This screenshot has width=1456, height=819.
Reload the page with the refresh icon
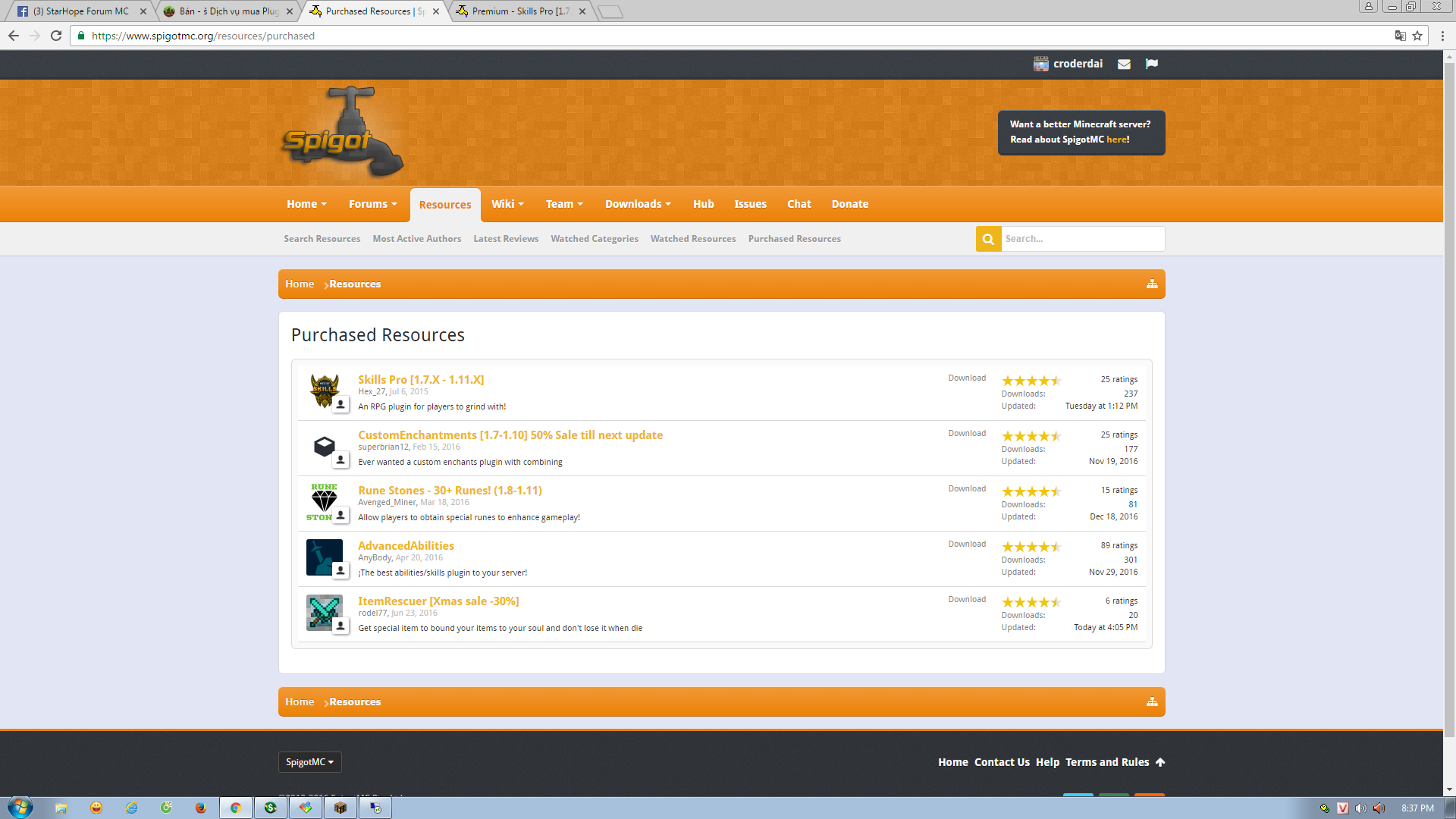point(56,36)
